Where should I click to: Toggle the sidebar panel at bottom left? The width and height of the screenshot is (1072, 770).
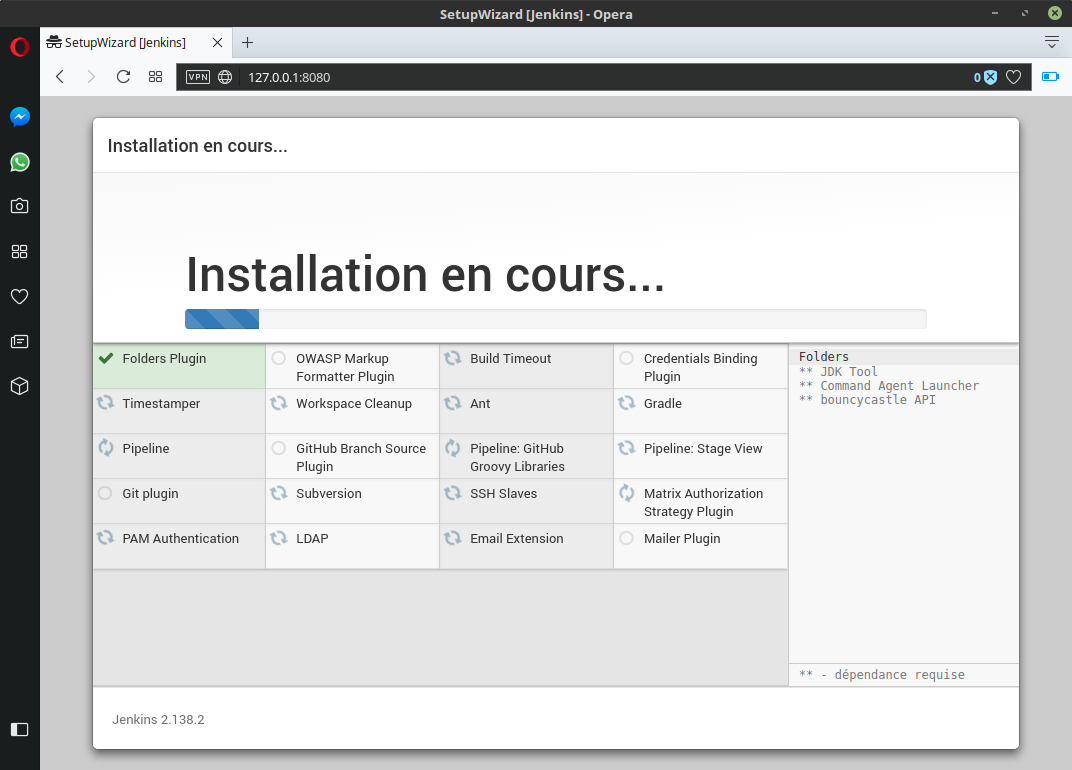pyautogui.click(x=19, y=729)
